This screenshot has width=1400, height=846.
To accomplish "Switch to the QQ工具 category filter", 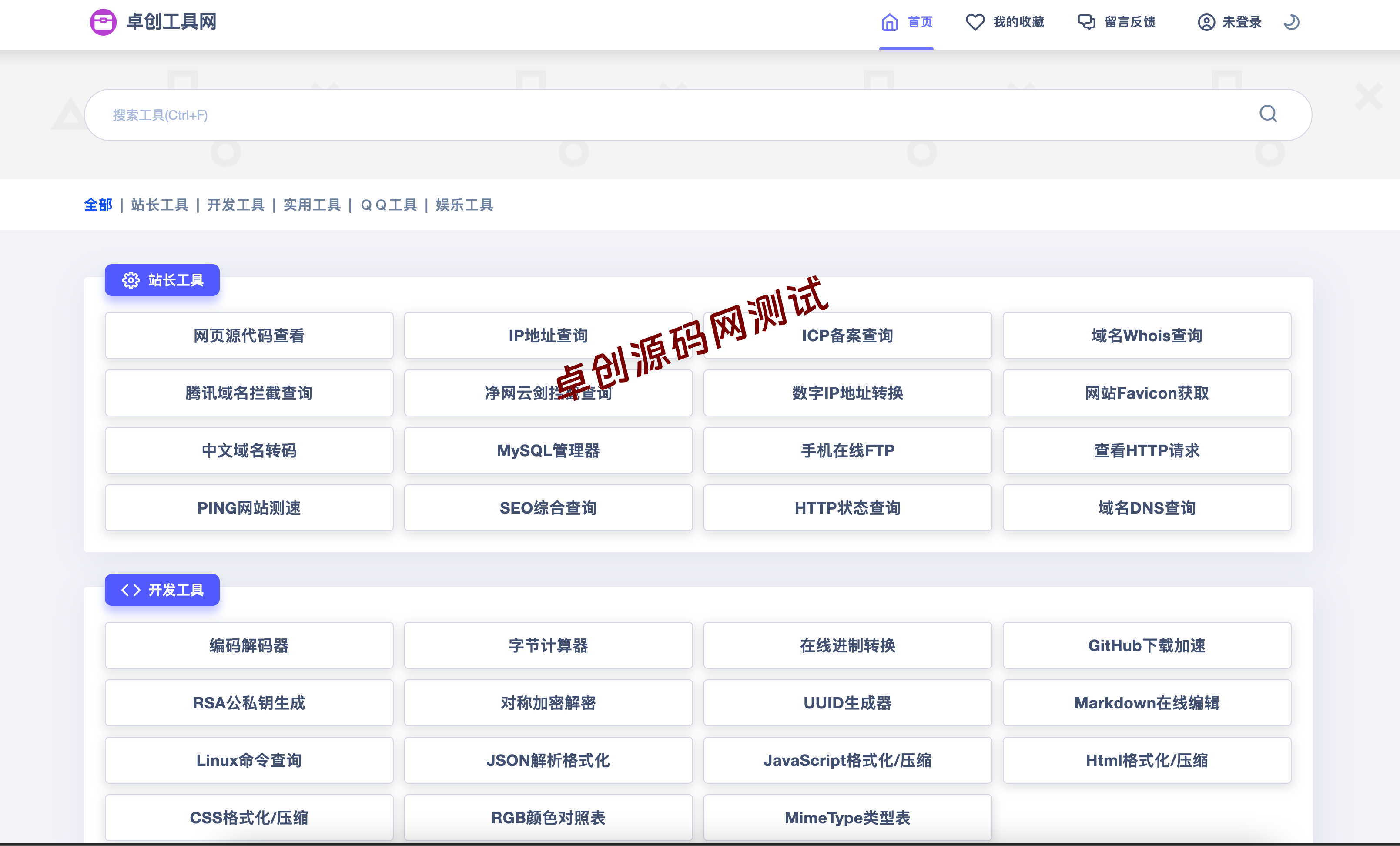I will [x=389, y=205].
